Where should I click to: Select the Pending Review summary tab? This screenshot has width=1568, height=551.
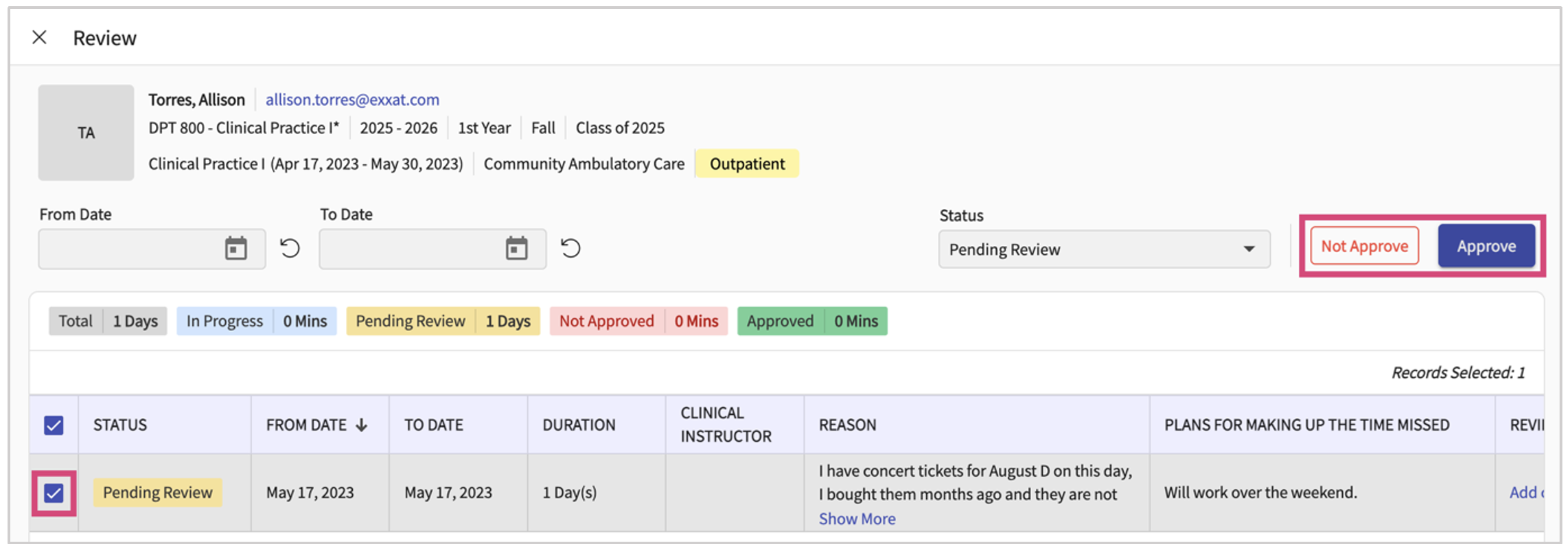pyautogui.click(x=443, y=322)
